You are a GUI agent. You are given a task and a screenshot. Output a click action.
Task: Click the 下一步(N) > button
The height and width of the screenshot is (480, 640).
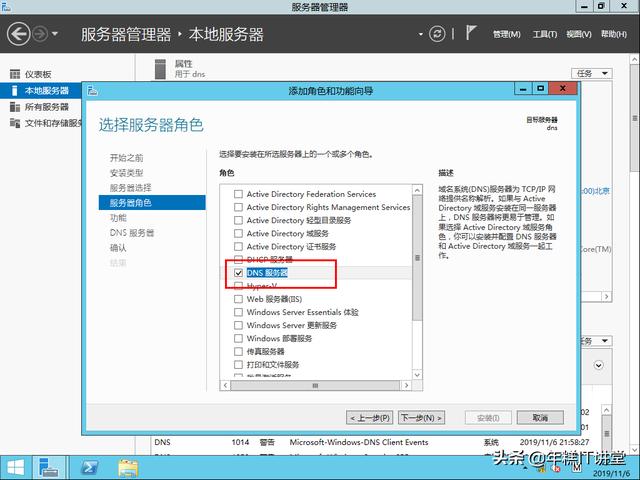coord(421,418)
